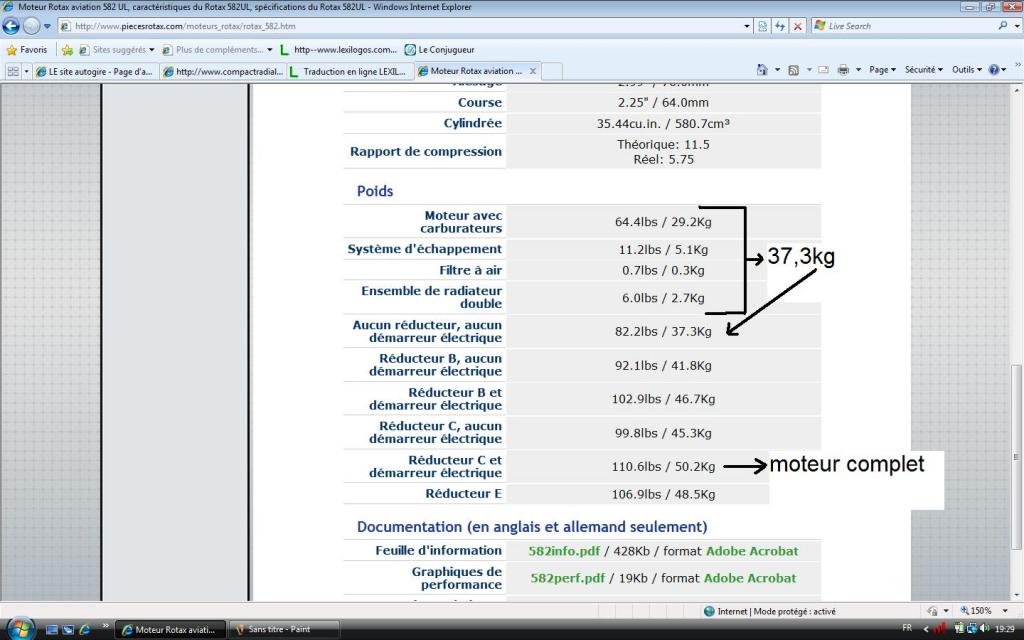Viewport: 1024px width, 640px height.
Task: Show hidden tray icons arrow
Action: tap(925, 629)
